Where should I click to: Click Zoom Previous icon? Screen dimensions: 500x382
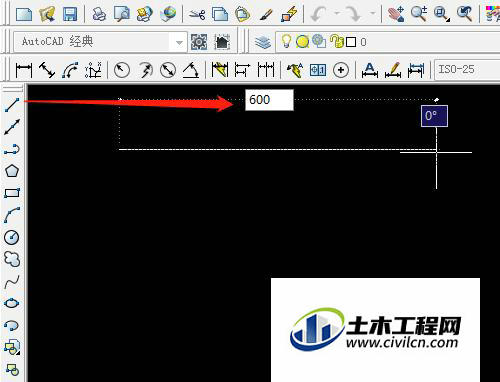click(465, 14)
